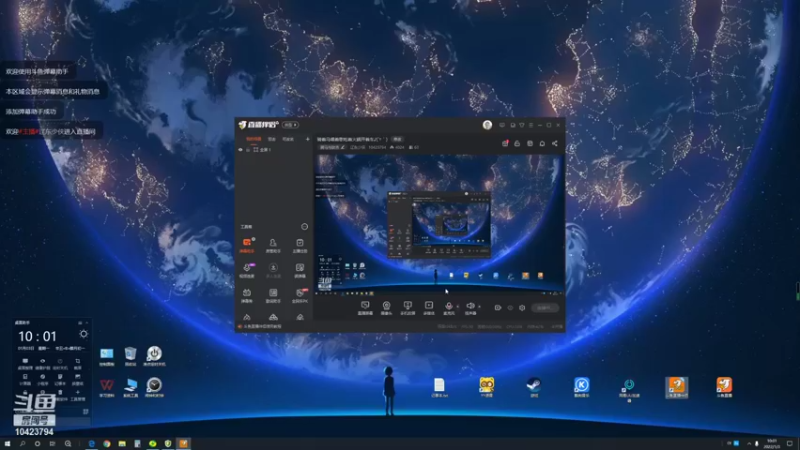
Task: Open highlighted orange Douyu desktop shortcut
Action: (677, 387)
